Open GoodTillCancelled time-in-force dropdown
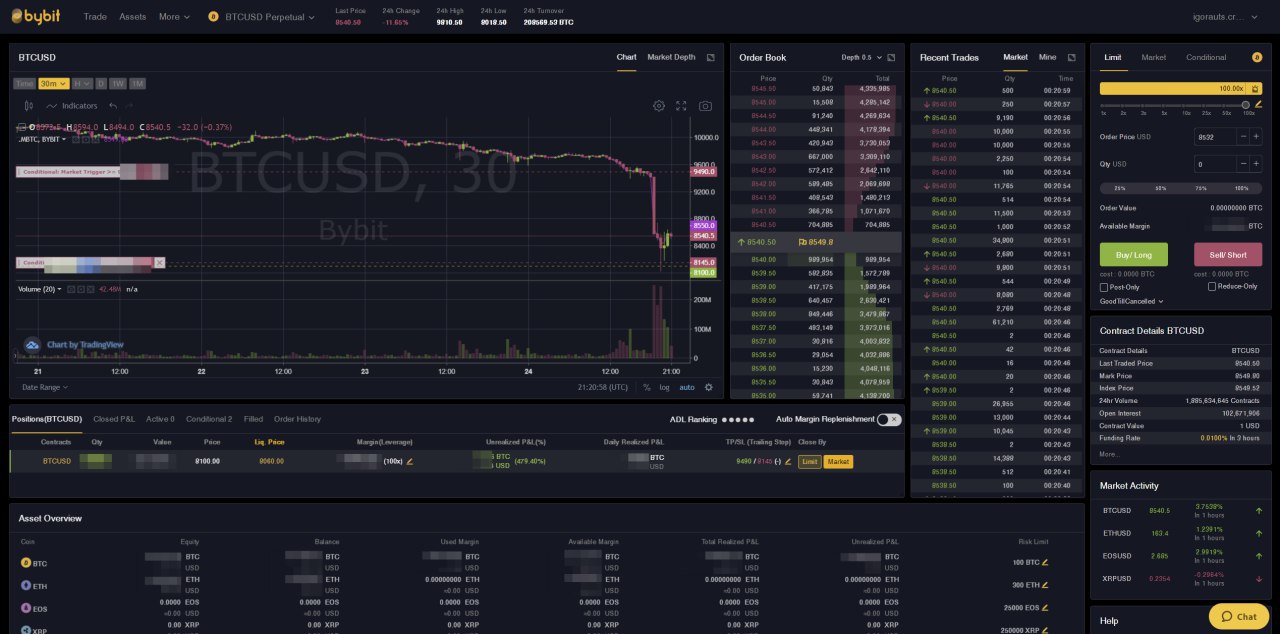This screenshot has height=634, width=1280. (1132, 301)
